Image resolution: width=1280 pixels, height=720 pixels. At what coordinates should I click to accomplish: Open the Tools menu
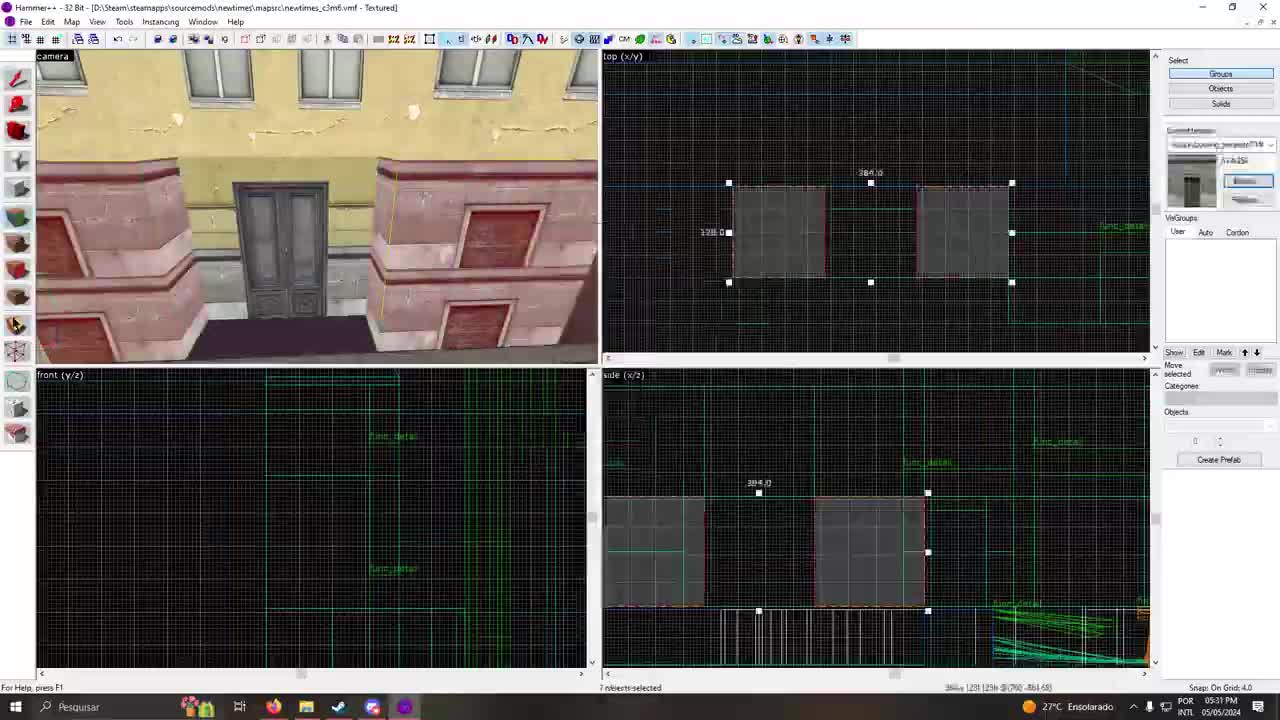(124, 21)
